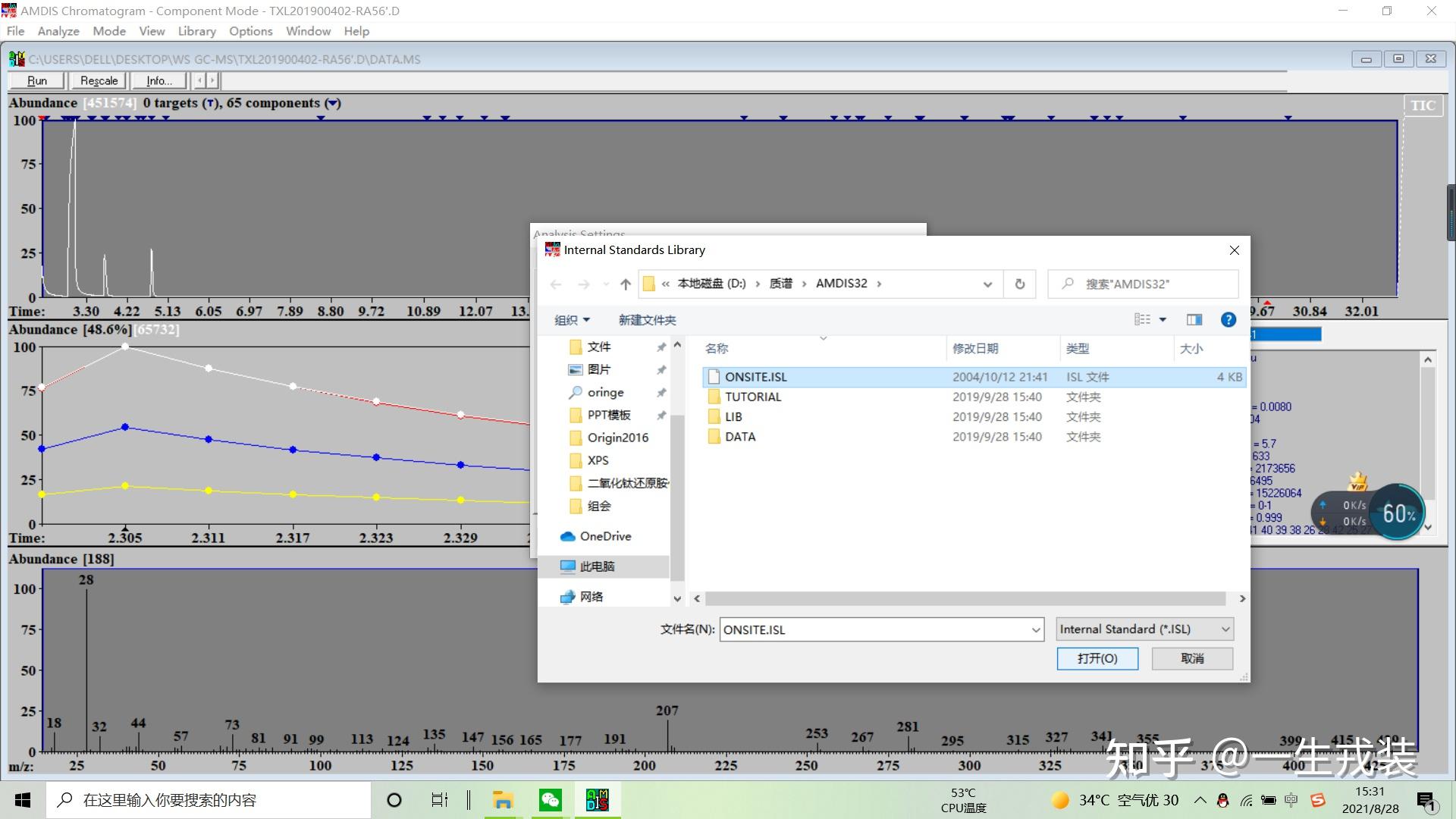Open the WeChat taskbar icon

point(551,800)
